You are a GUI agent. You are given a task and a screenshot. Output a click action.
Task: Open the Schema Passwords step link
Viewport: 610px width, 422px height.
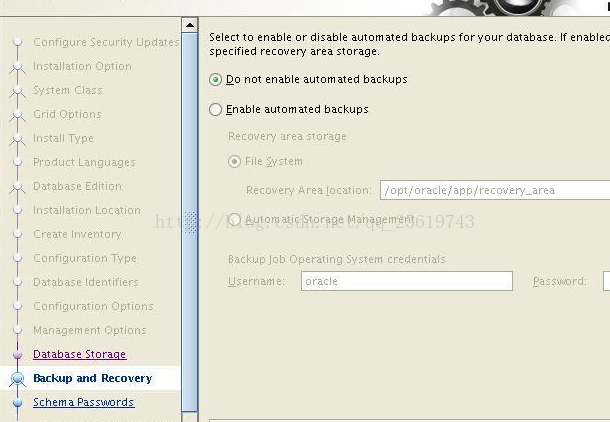(84, 402)
